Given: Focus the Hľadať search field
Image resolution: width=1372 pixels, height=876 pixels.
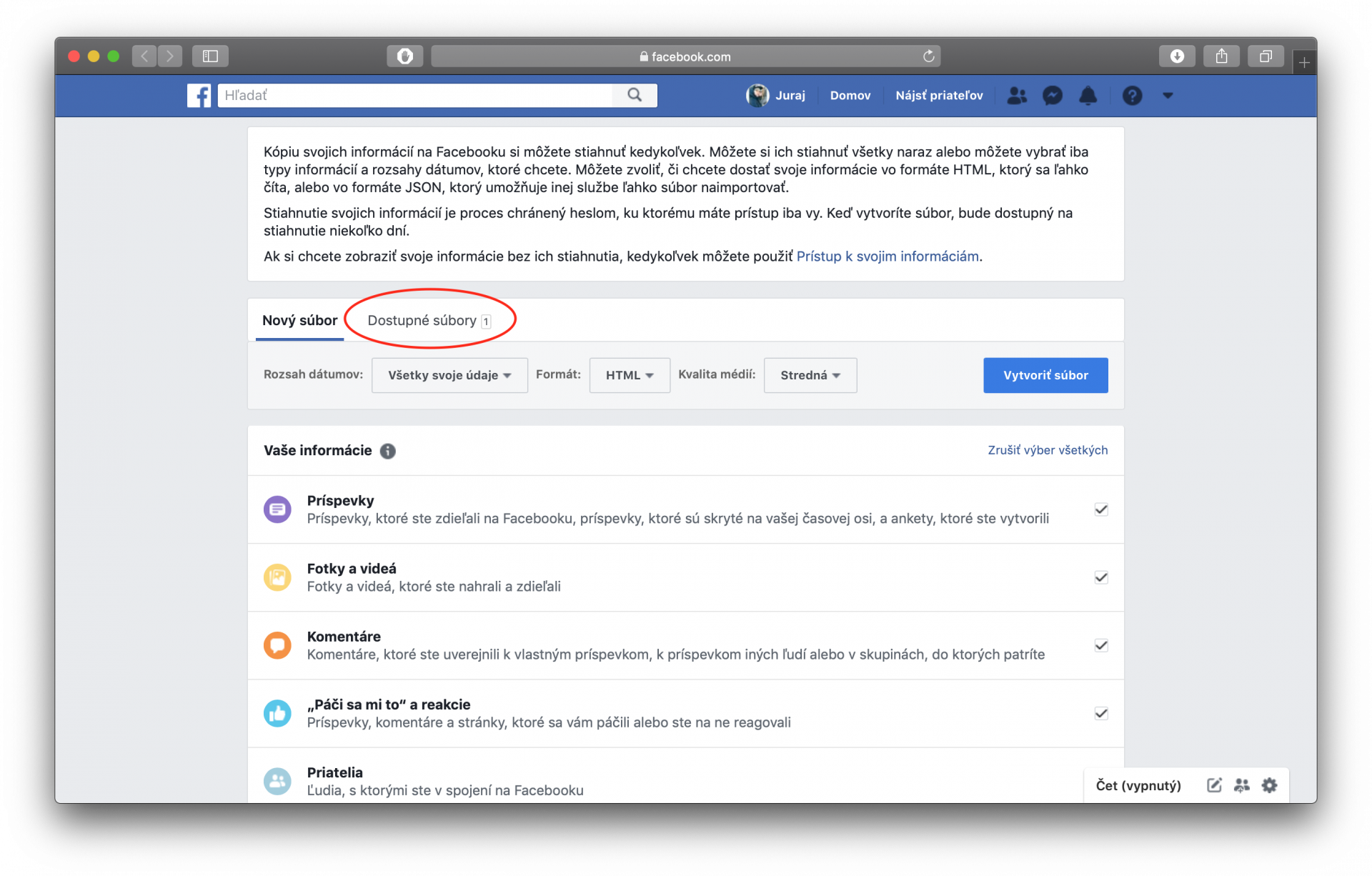Looking at the screenshot, I should coord(415,95).
